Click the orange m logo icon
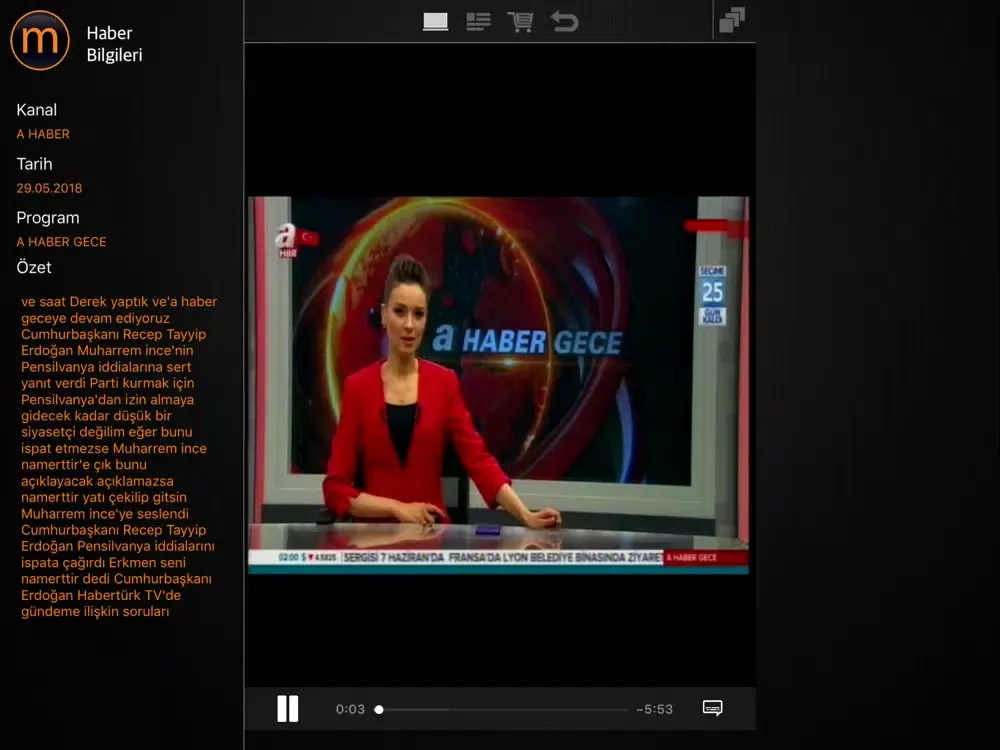The height and width of the screenshot is (750, 1000). coord(40,40)
